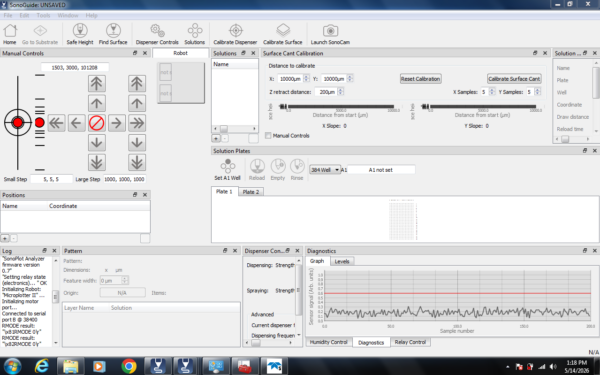
Task: Open the 384 Well plate dropdown
Action: (324, 170)
